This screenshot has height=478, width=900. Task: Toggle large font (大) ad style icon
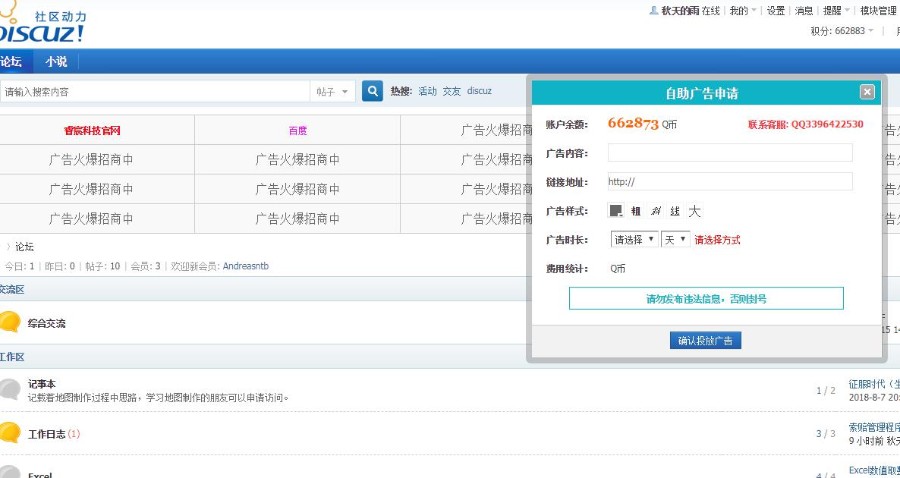pyautogui.click(x=695, y=211)
